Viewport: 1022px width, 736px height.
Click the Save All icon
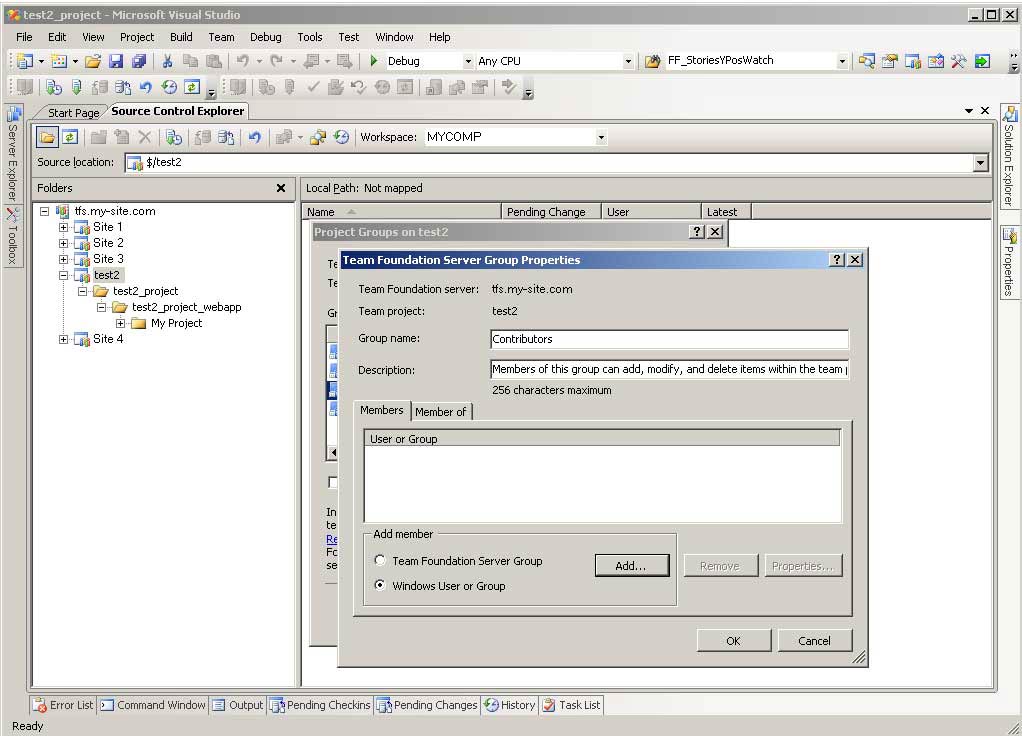point(139,61)
